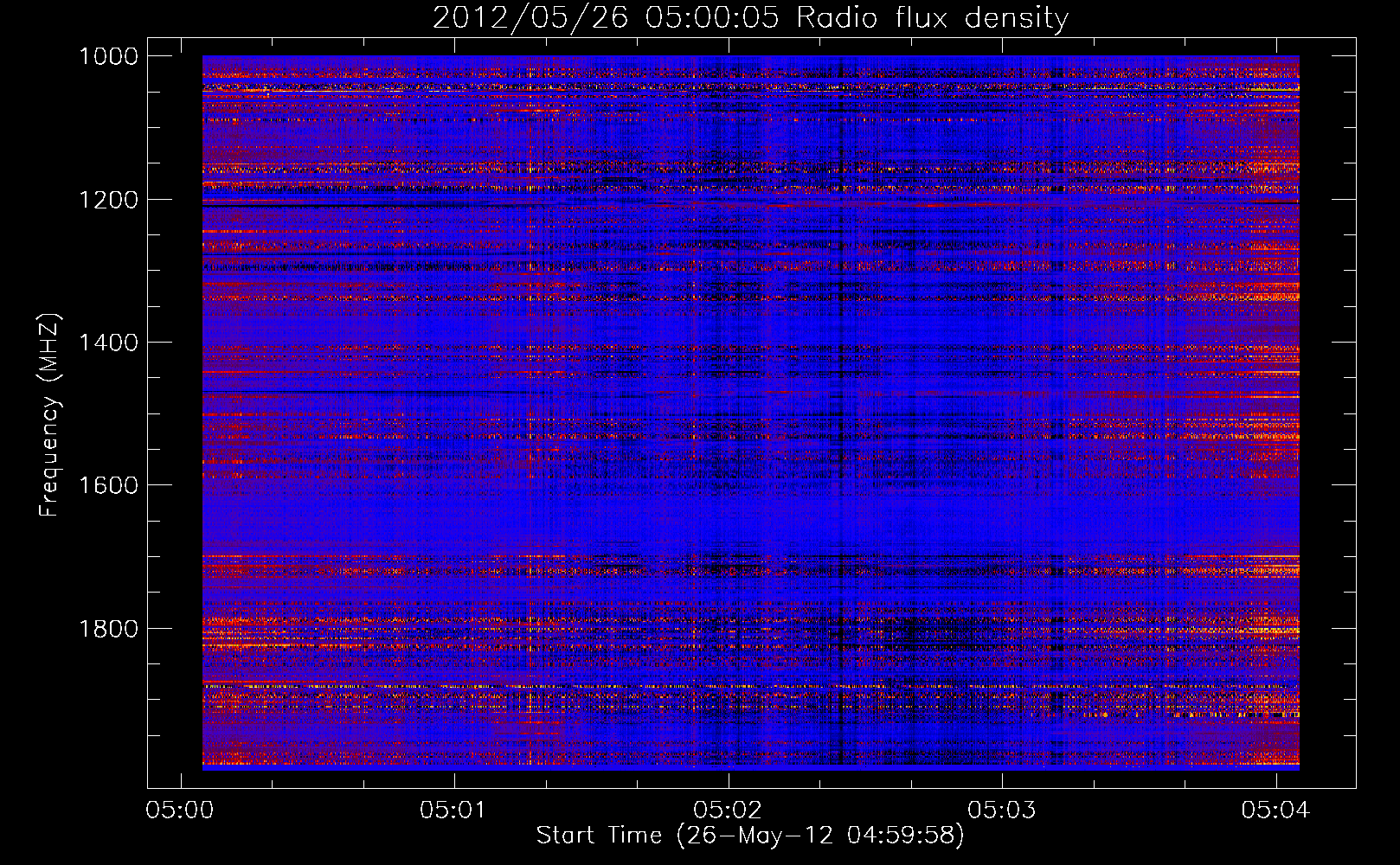
Task: Click the 1400 frequency tick label
Action: 108,343
